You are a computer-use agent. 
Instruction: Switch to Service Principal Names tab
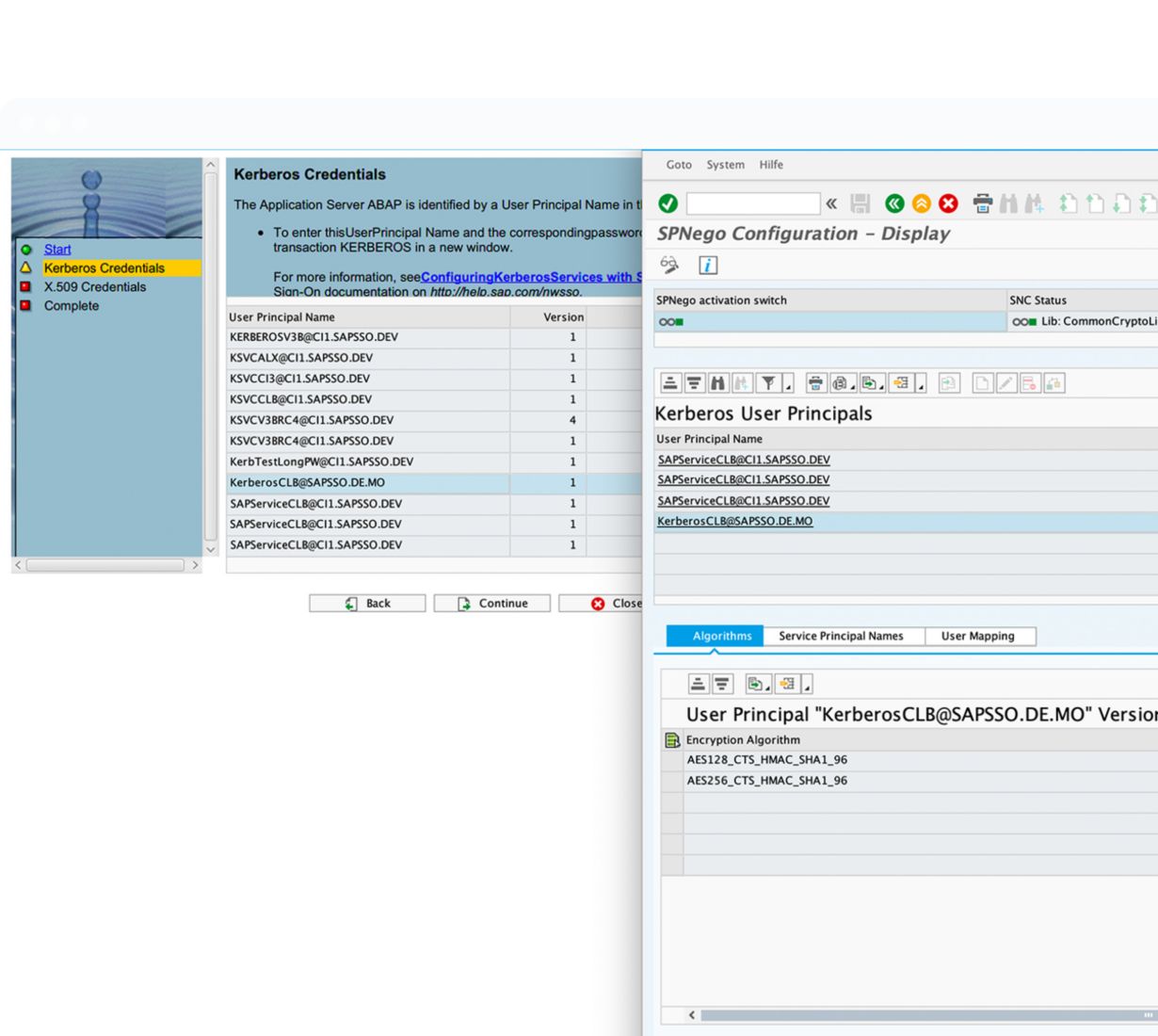coord(841,637)
